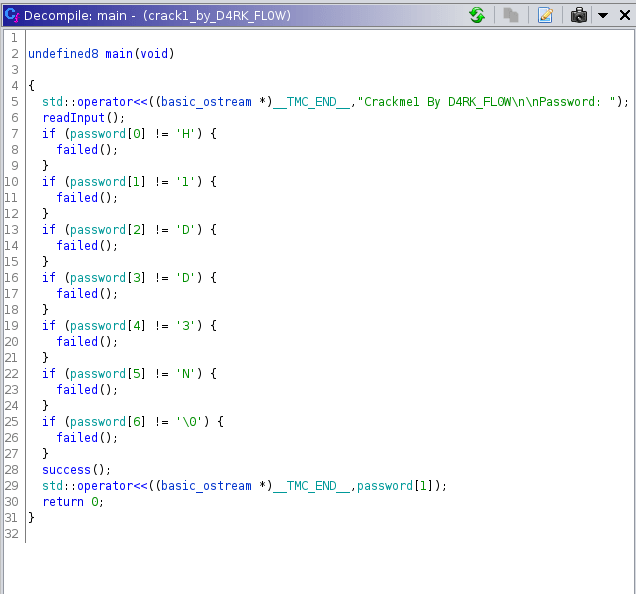
Task: Click the green re-decompile refresh icon
Action: click(x=477, y=15)
